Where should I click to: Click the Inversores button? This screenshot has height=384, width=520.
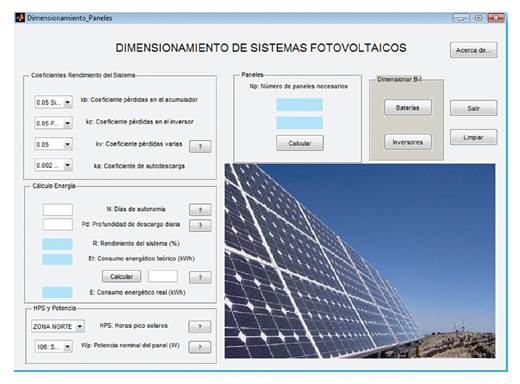point(408,142)
